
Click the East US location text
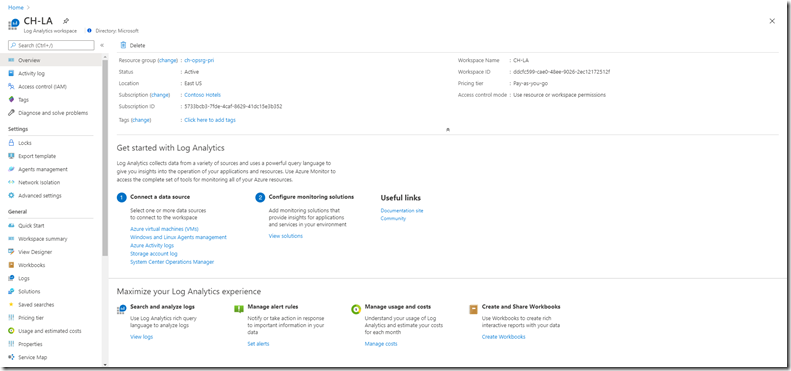click(x=193, y=83)
